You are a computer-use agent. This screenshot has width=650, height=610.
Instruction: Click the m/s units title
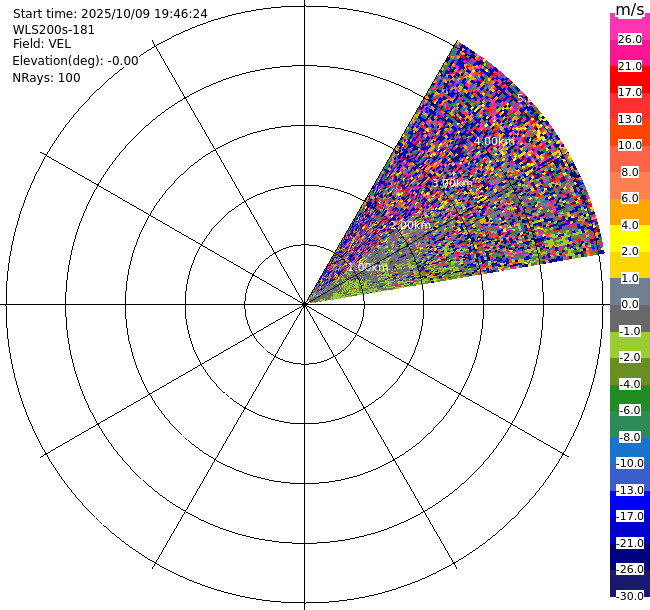click(x=630, y=10)
